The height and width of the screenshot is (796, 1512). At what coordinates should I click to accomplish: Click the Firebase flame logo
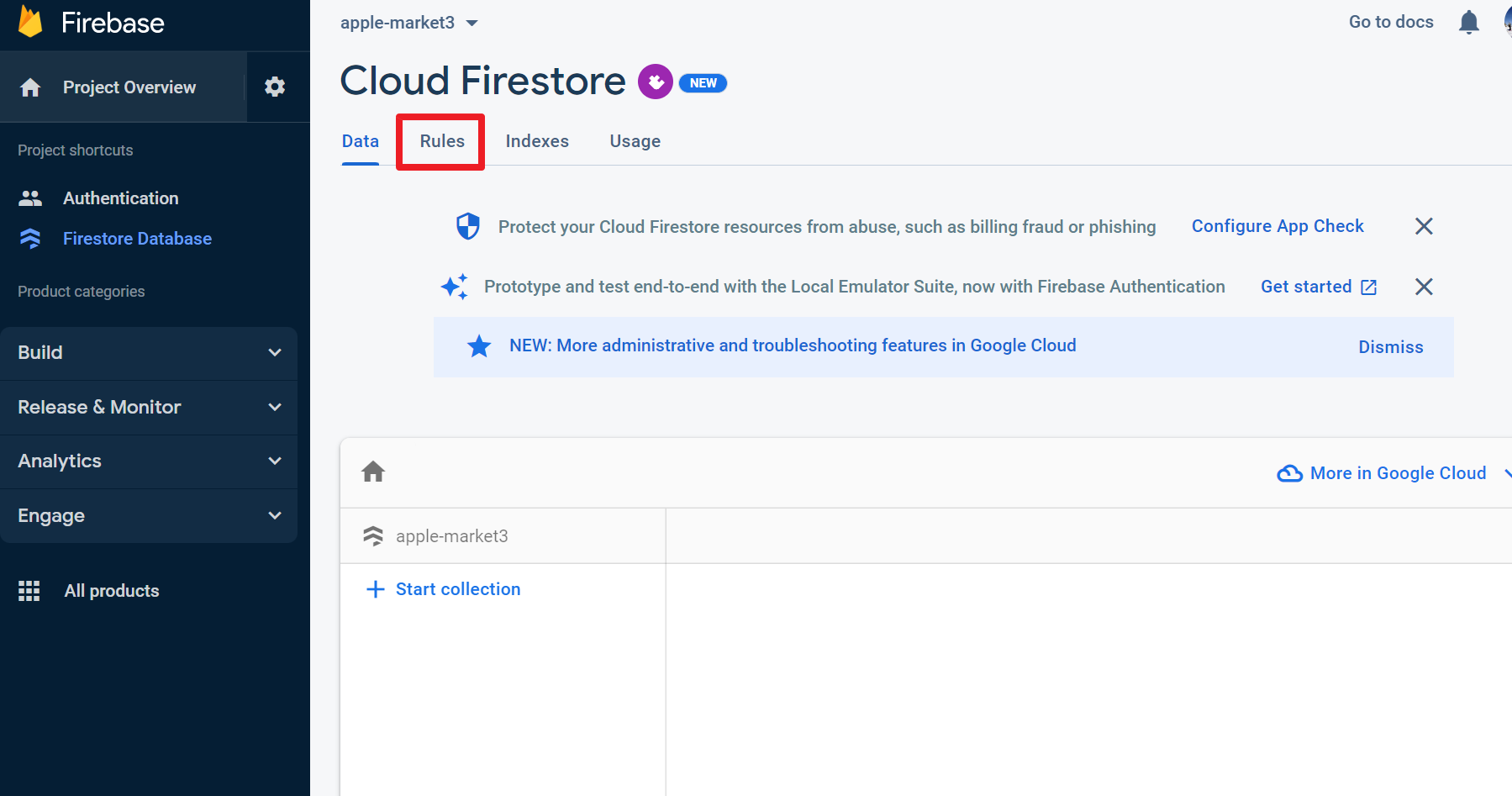(x=30, y=21)
